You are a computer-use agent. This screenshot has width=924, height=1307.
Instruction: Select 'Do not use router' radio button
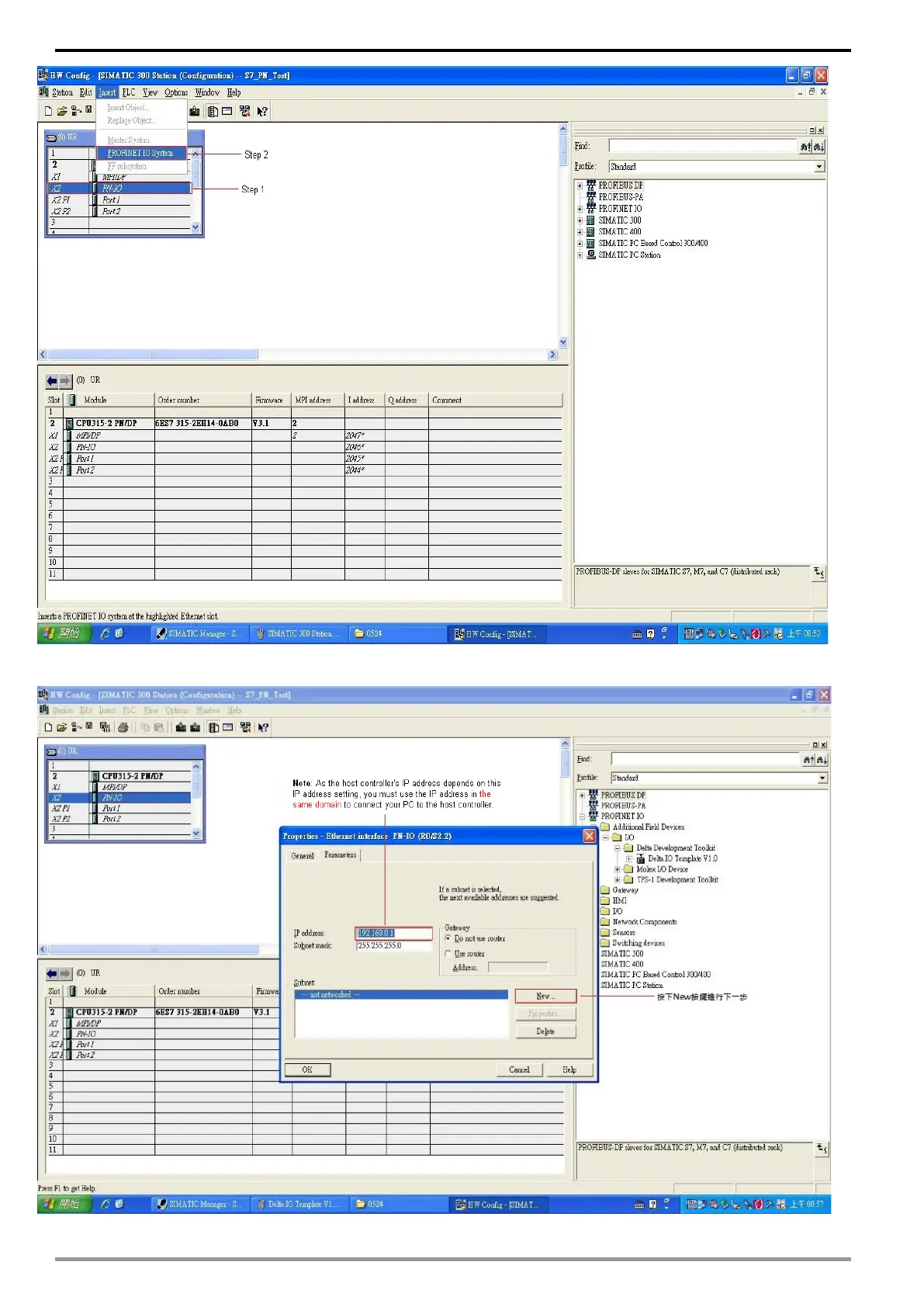[448, 938]
